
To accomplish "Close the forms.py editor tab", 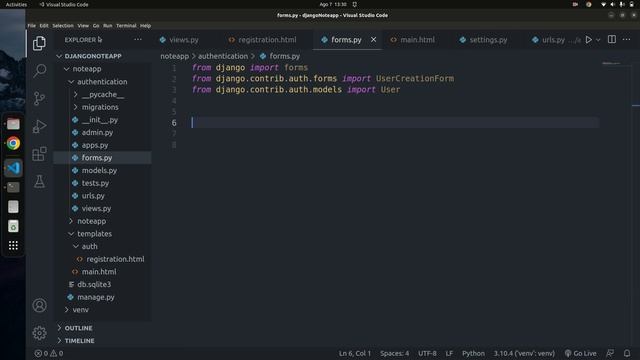I will [x=373, y=40].
